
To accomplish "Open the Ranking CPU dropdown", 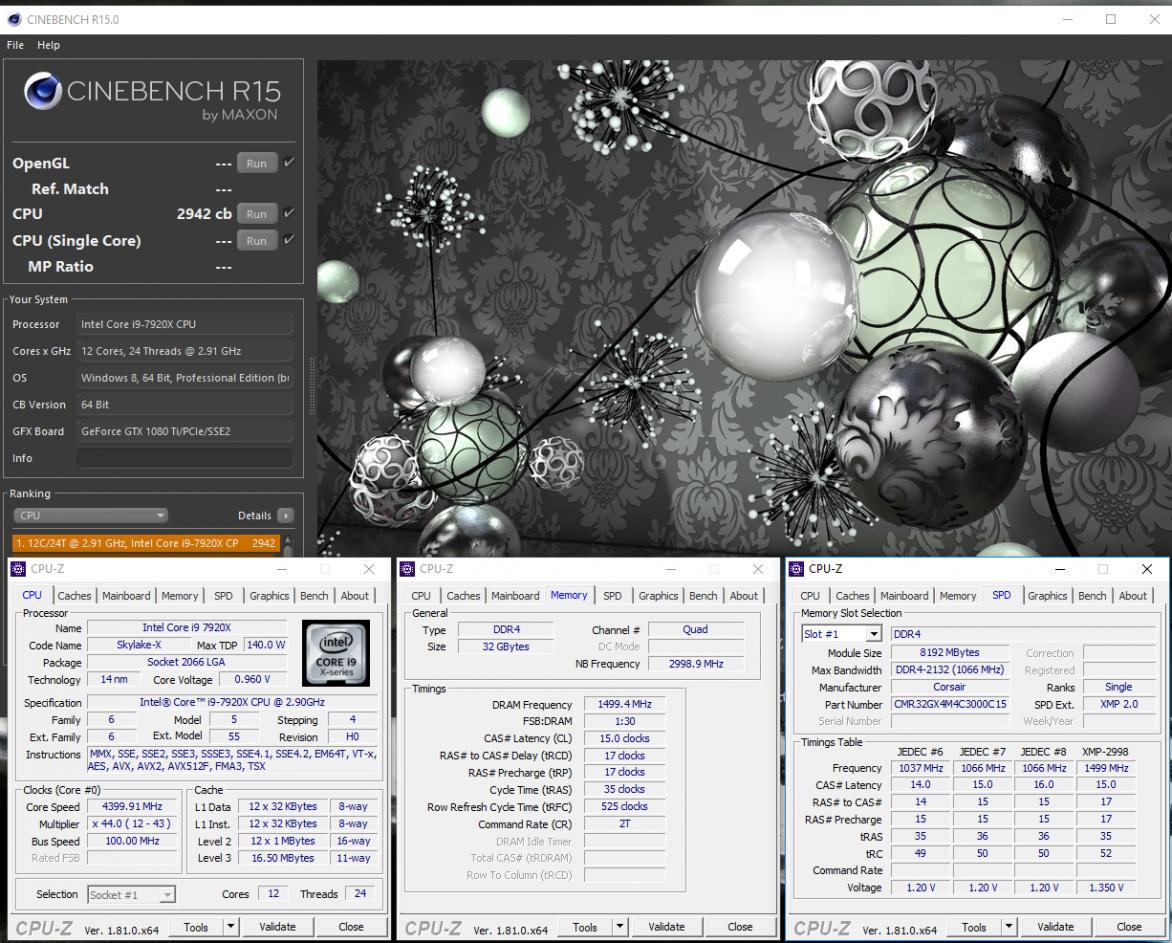I will (x=91, y=516).
